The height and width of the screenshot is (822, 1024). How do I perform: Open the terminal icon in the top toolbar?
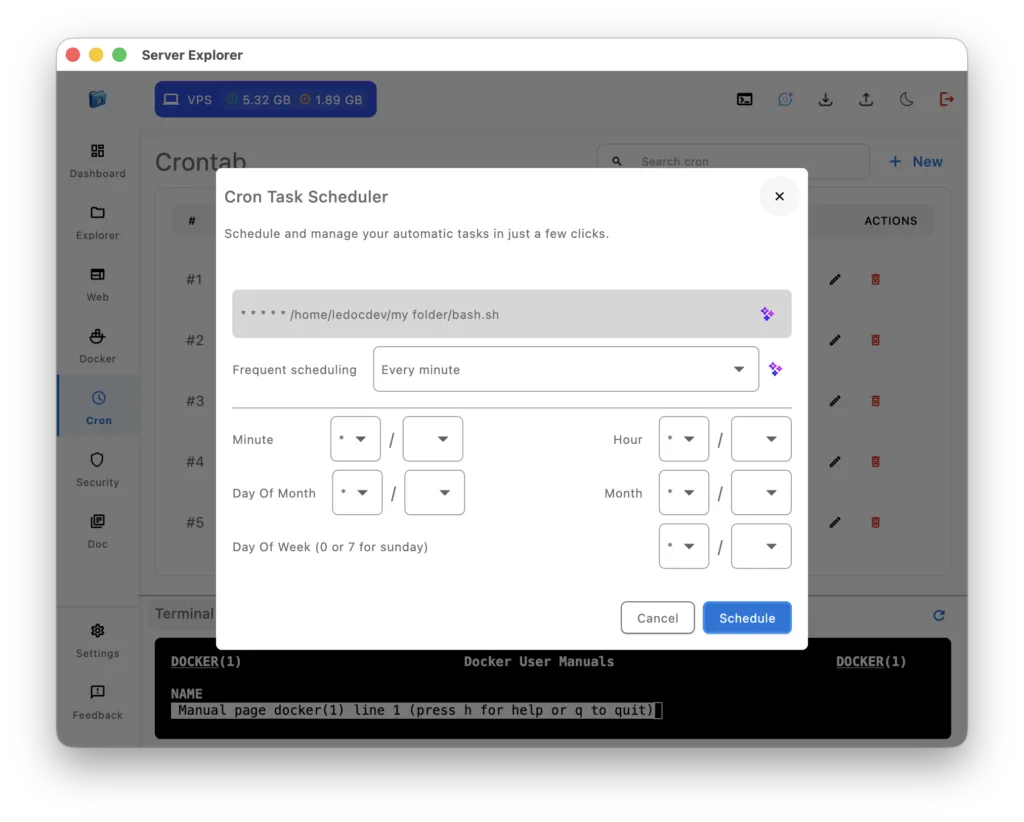[744, 99]
